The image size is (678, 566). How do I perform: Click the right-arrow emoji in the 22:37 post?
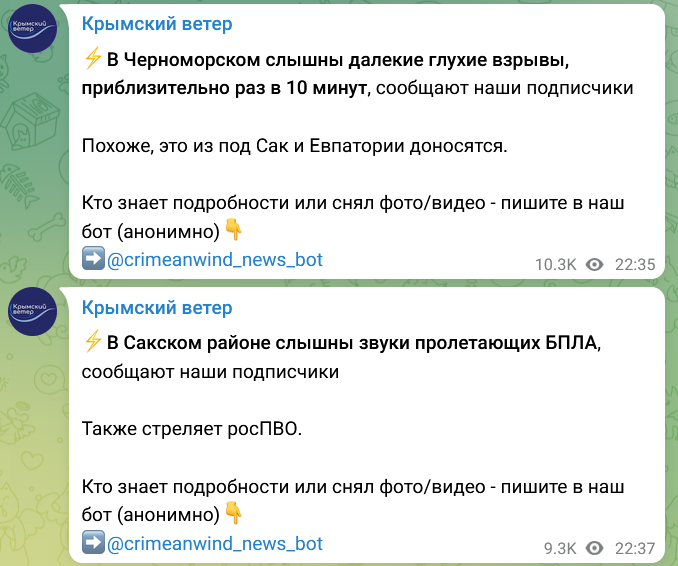click(93, 544)
